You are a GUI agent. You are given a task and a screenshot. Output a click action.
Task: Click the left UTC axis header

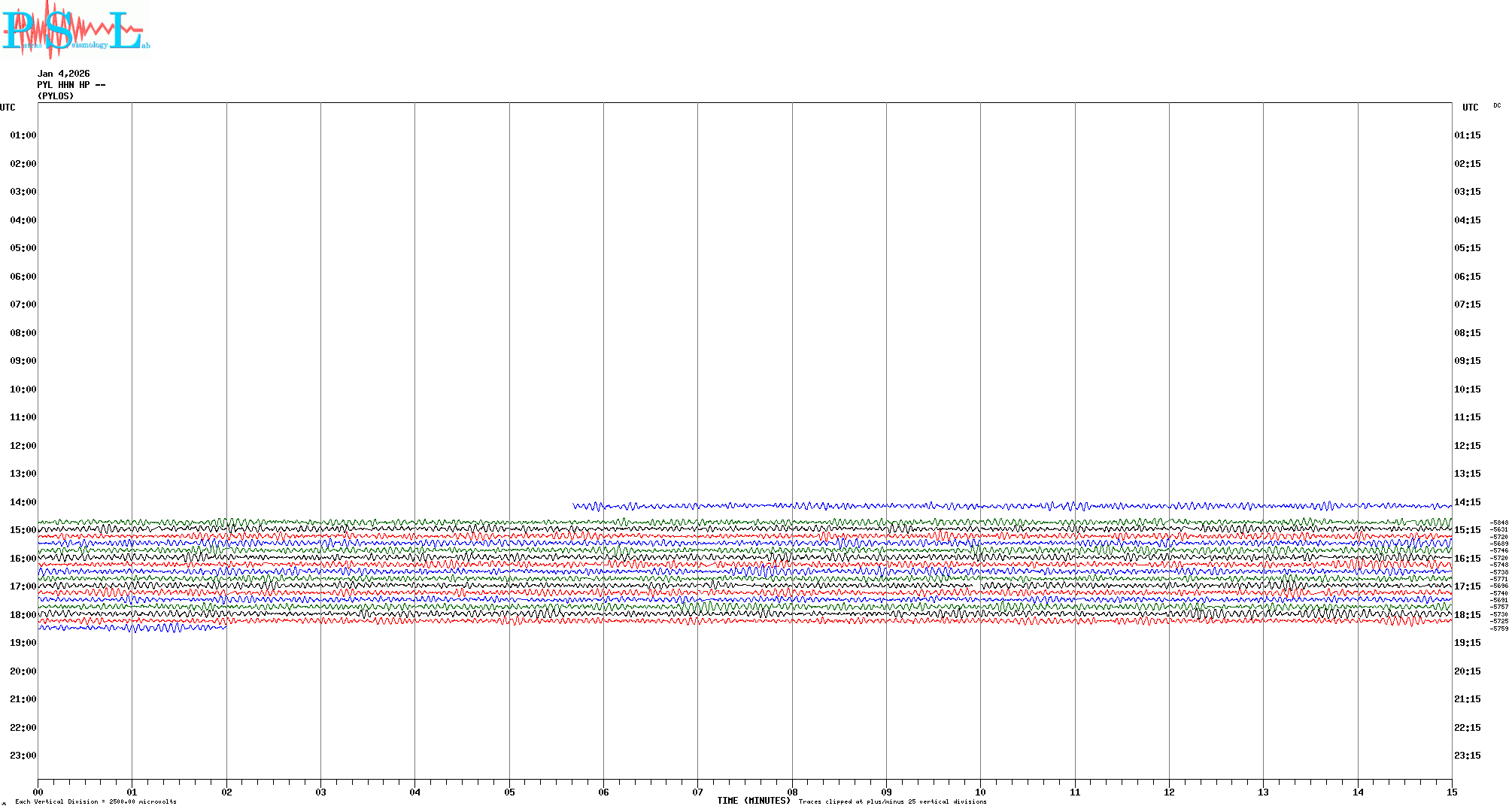(x=8, y=108)
